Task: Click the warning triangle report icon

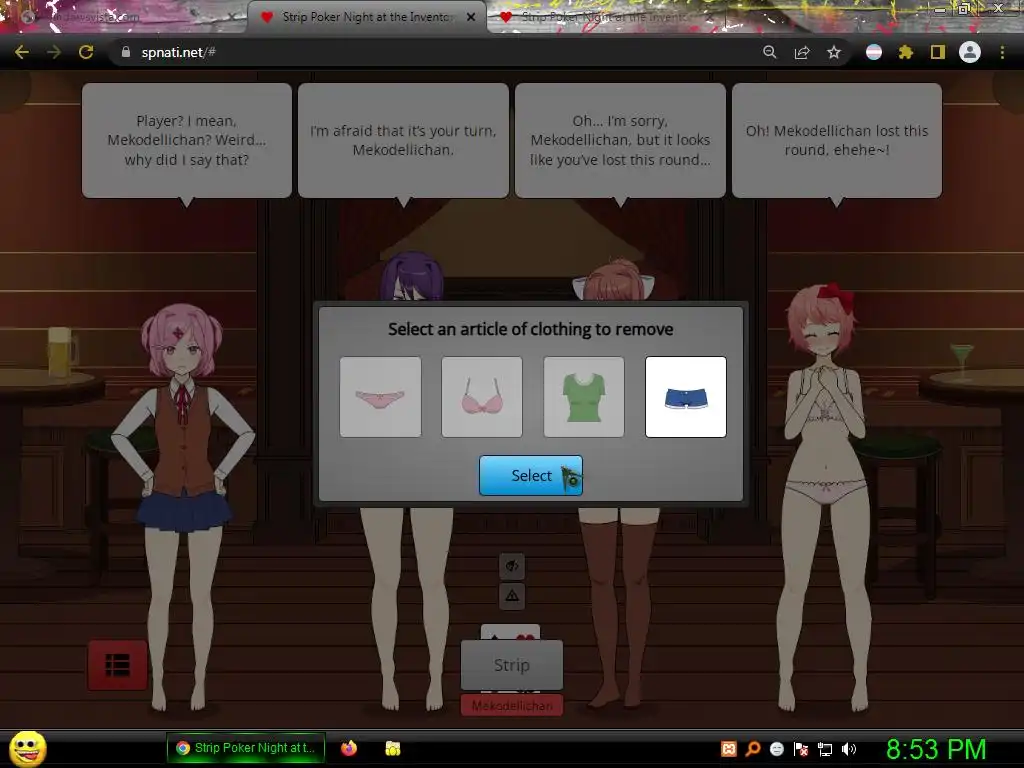Action: (x=512, y=596)
